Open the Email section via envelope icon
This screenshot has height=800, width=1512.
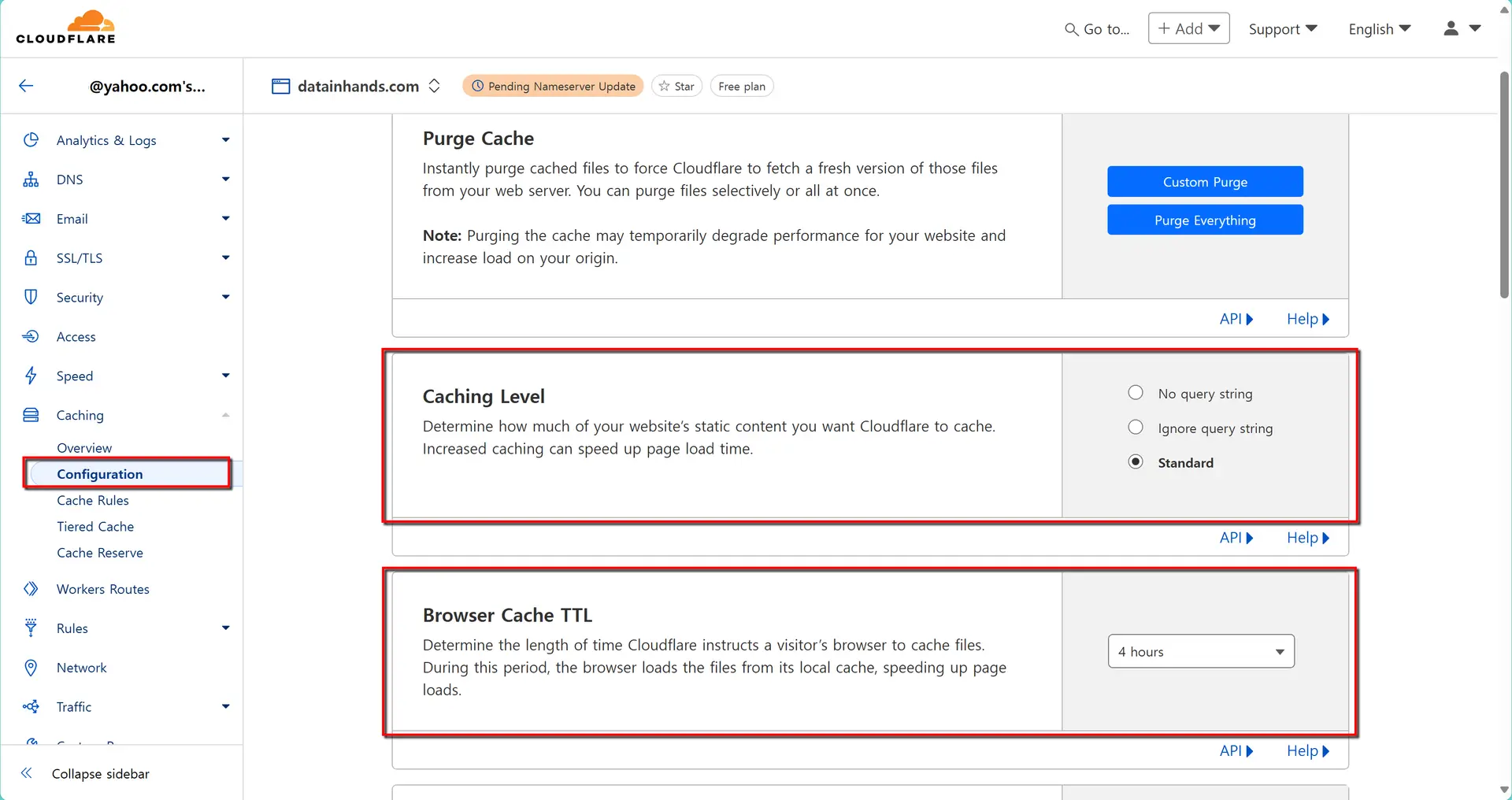pos(31,219)
